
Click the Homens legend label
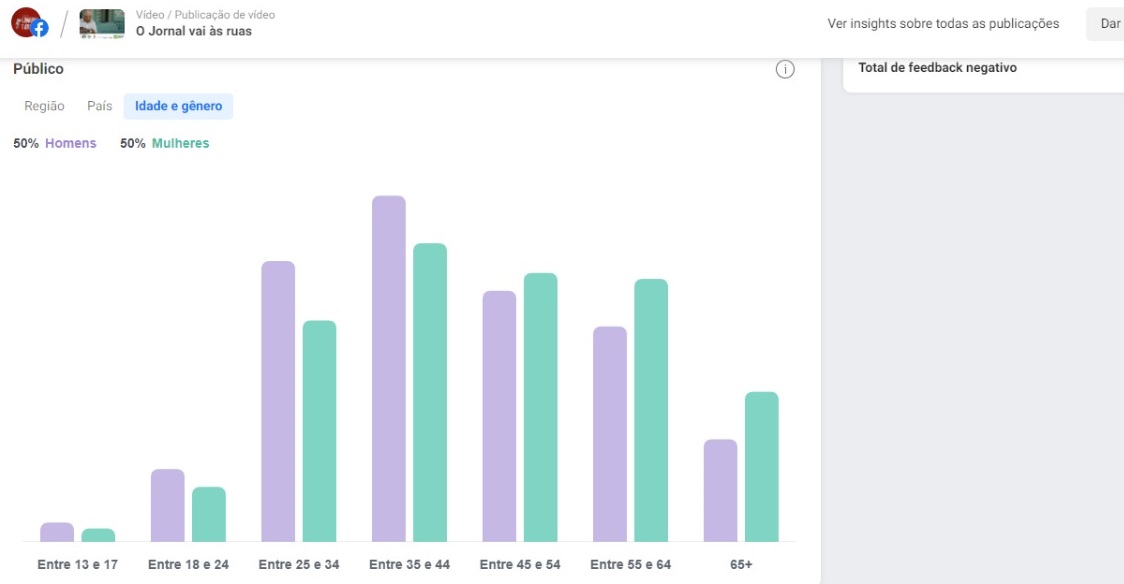pyautogui.click(x=70, y=143)
